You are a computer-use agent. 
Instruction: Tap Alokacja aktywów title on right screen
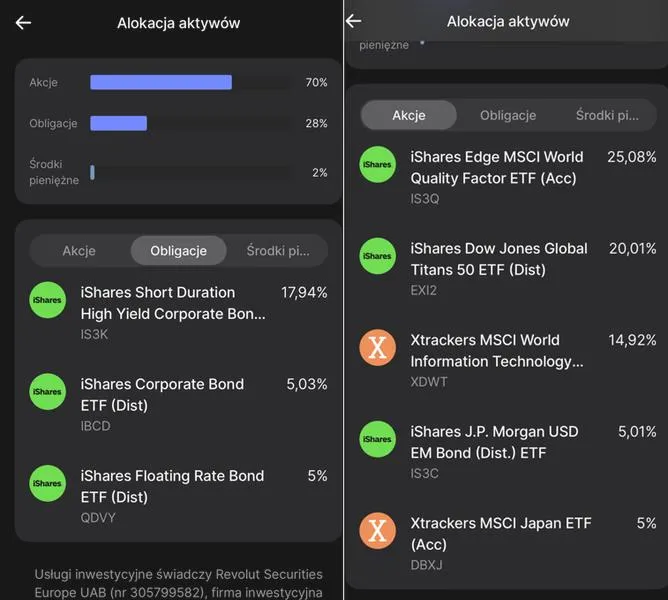tap(508, 21)
